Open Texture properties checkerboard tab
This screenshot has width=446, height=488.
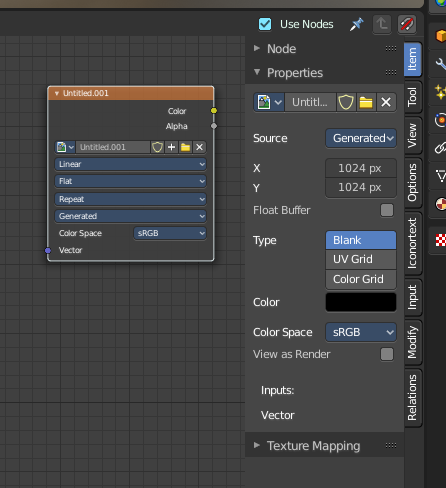click(x=441, y=240)
